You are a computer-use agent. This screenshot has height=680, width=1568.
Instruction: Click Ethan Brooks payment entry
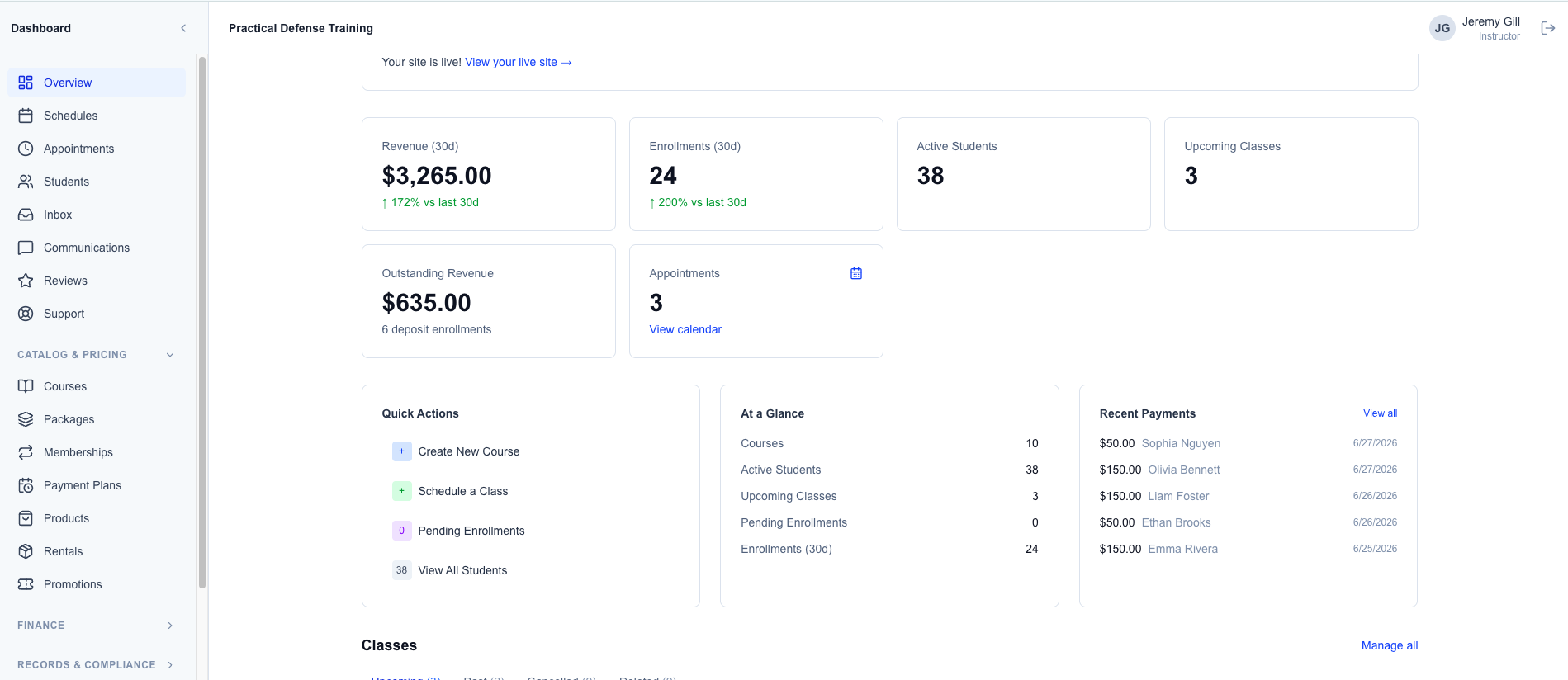(1248, 522)
